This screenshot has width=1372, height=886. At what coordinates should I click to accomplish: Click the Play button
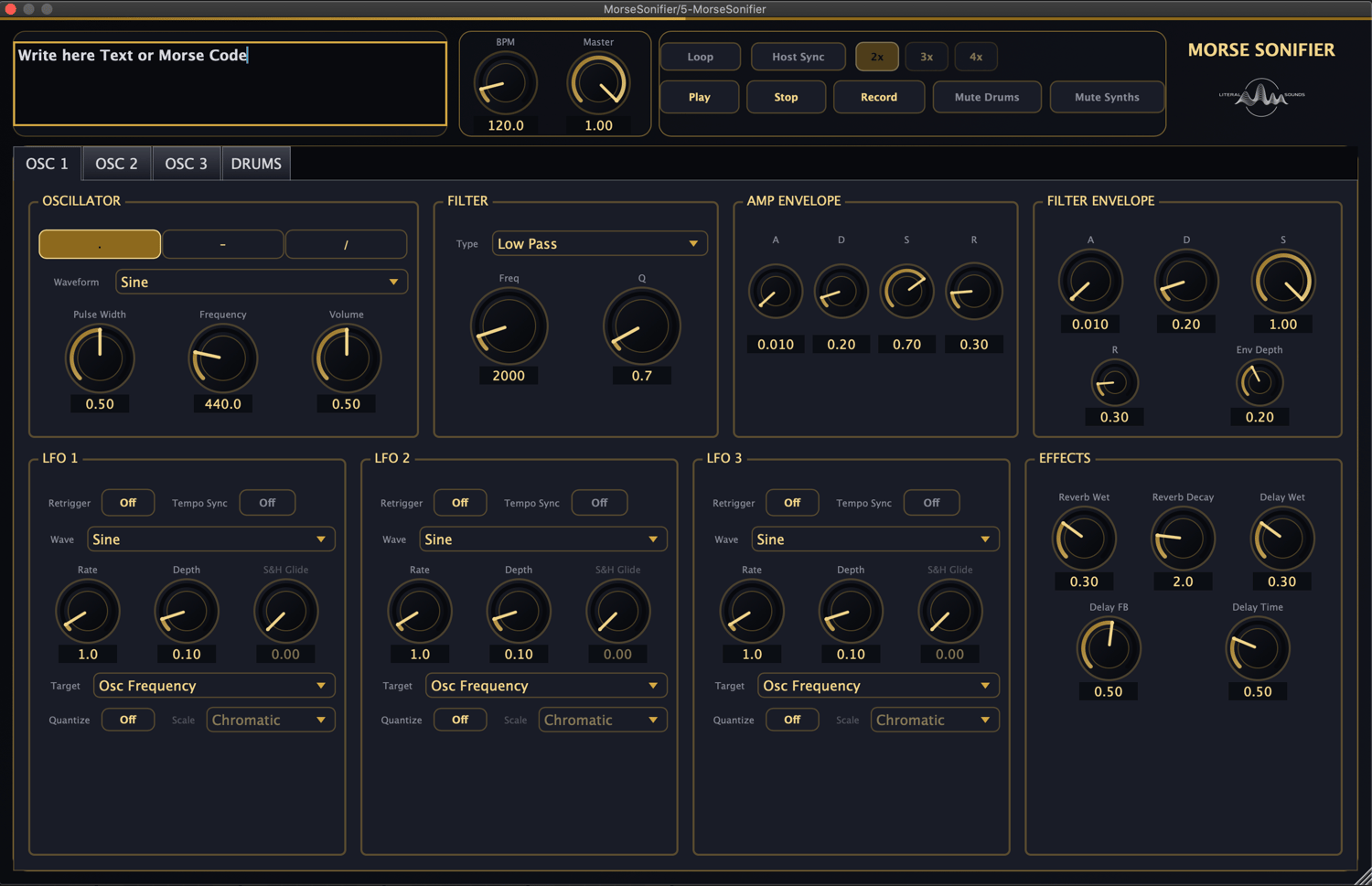[x=700, y=97]
